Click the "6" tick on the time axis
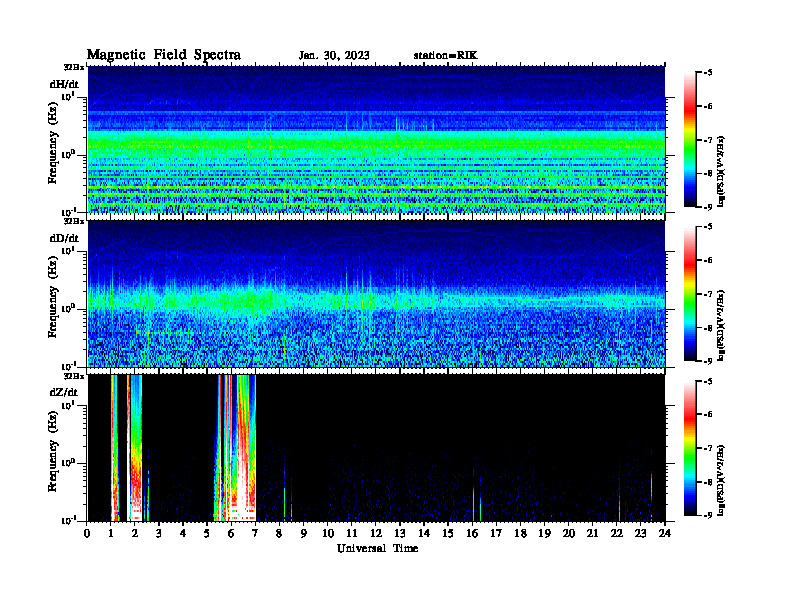 (231, 533)
